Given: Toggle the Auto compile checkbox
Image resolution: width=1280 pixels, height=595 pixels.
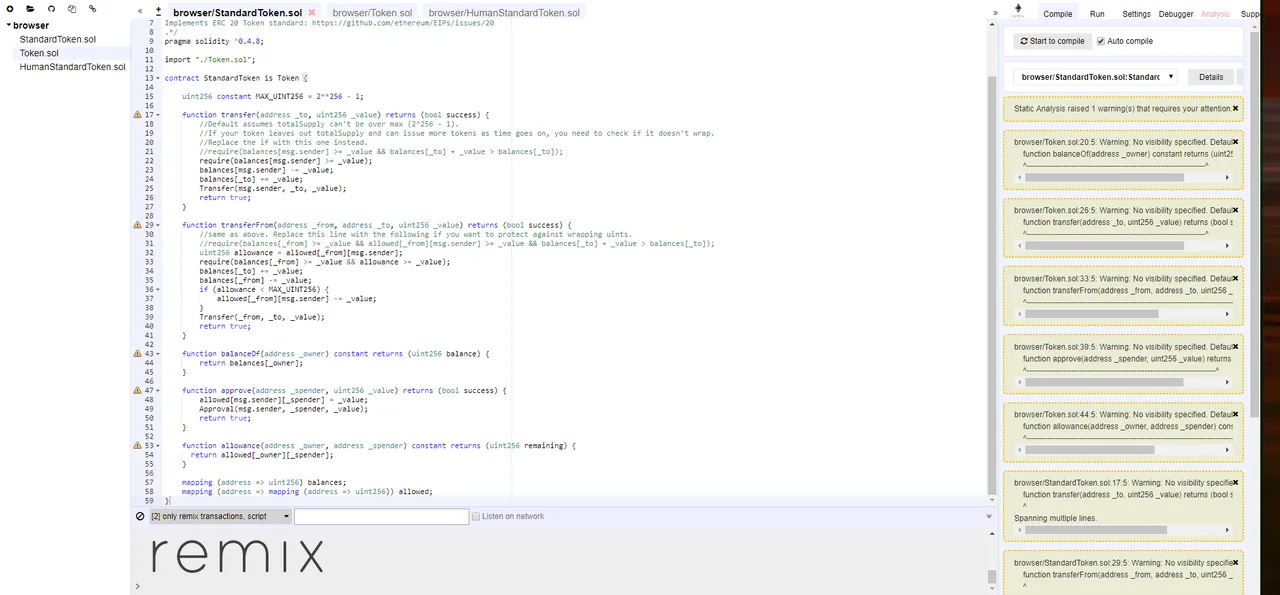Looking at the screenshot, I should coord(1101,41).
